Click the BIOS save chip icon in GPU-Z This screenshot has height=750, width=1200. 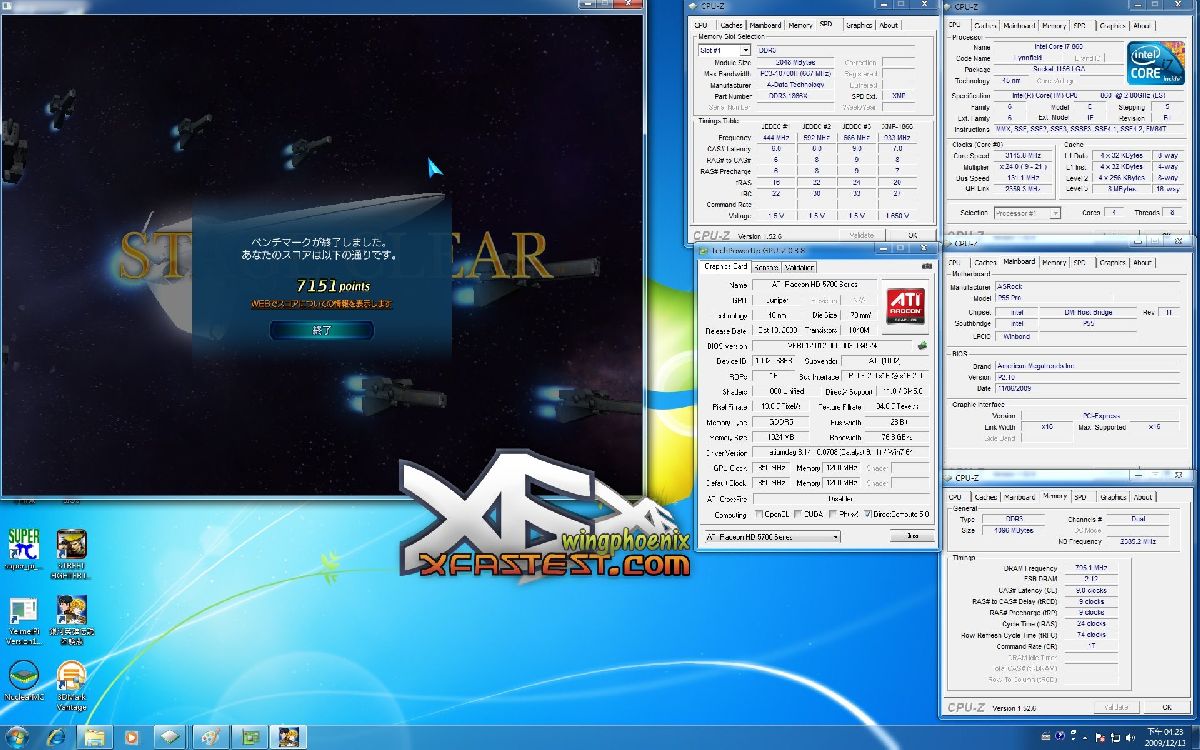[x=923, y=346]
